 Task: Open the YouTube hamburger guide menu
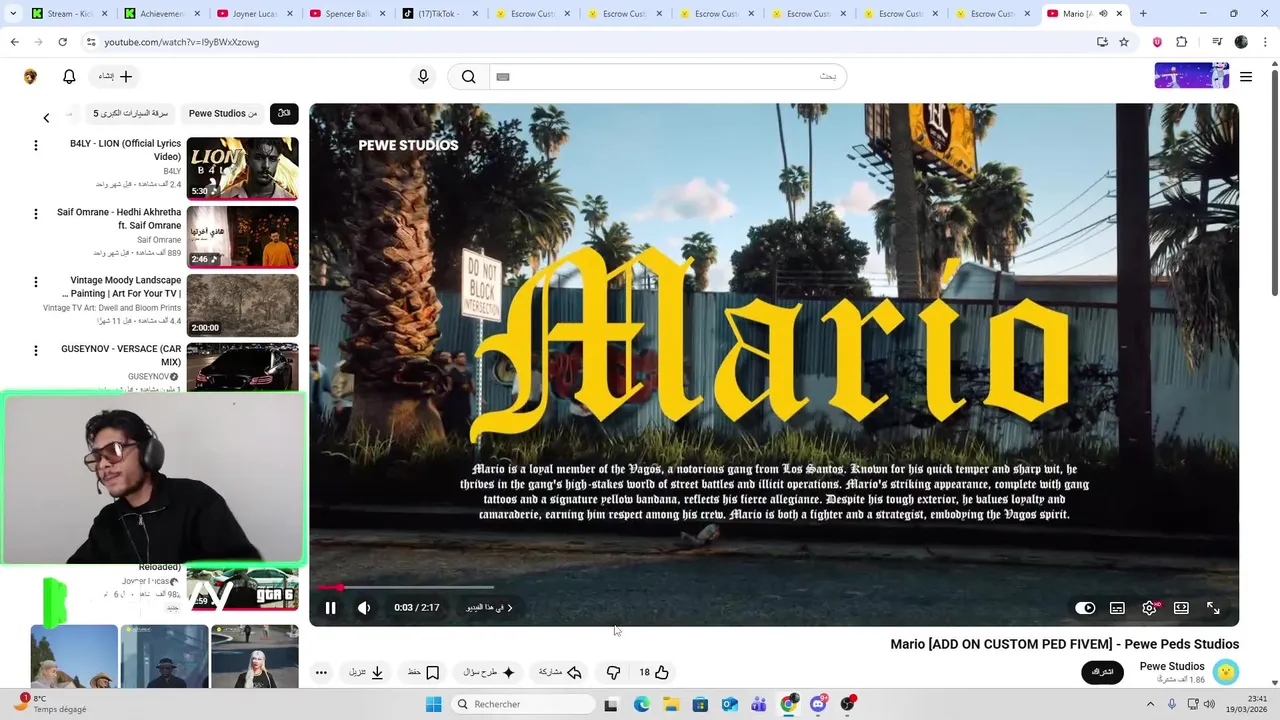point(1246,77)
